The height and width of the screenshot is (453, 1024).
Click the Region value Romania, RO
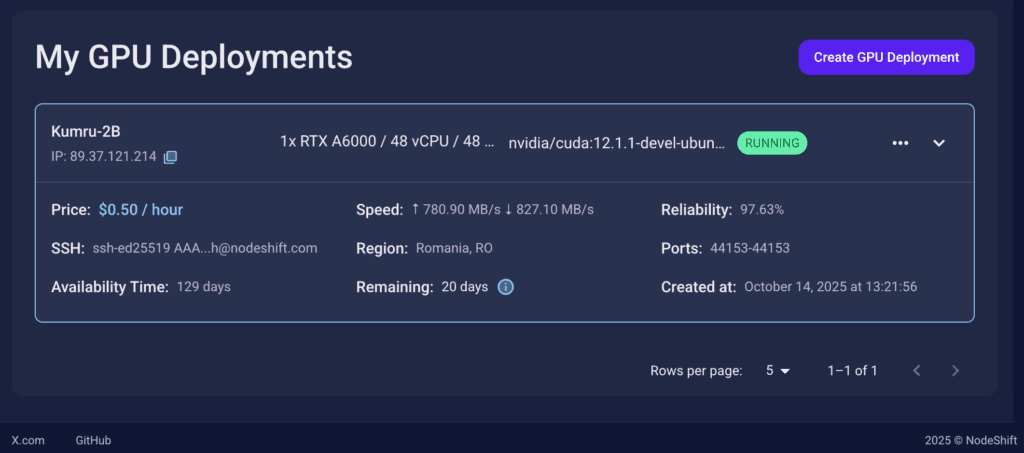pyautogui.click(x=454, y=248)
